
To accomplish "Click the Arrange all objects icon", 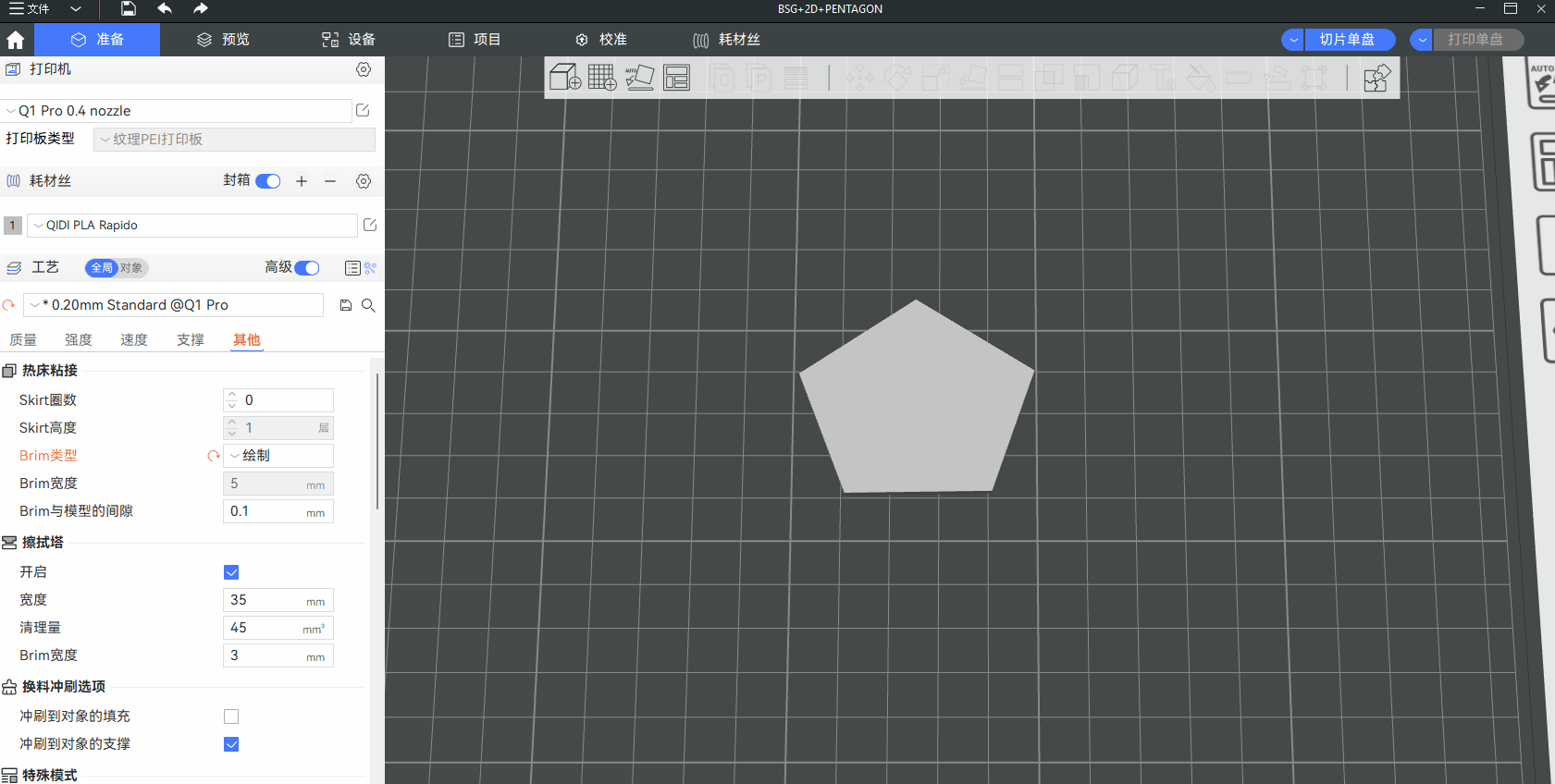I will (677, 77).
